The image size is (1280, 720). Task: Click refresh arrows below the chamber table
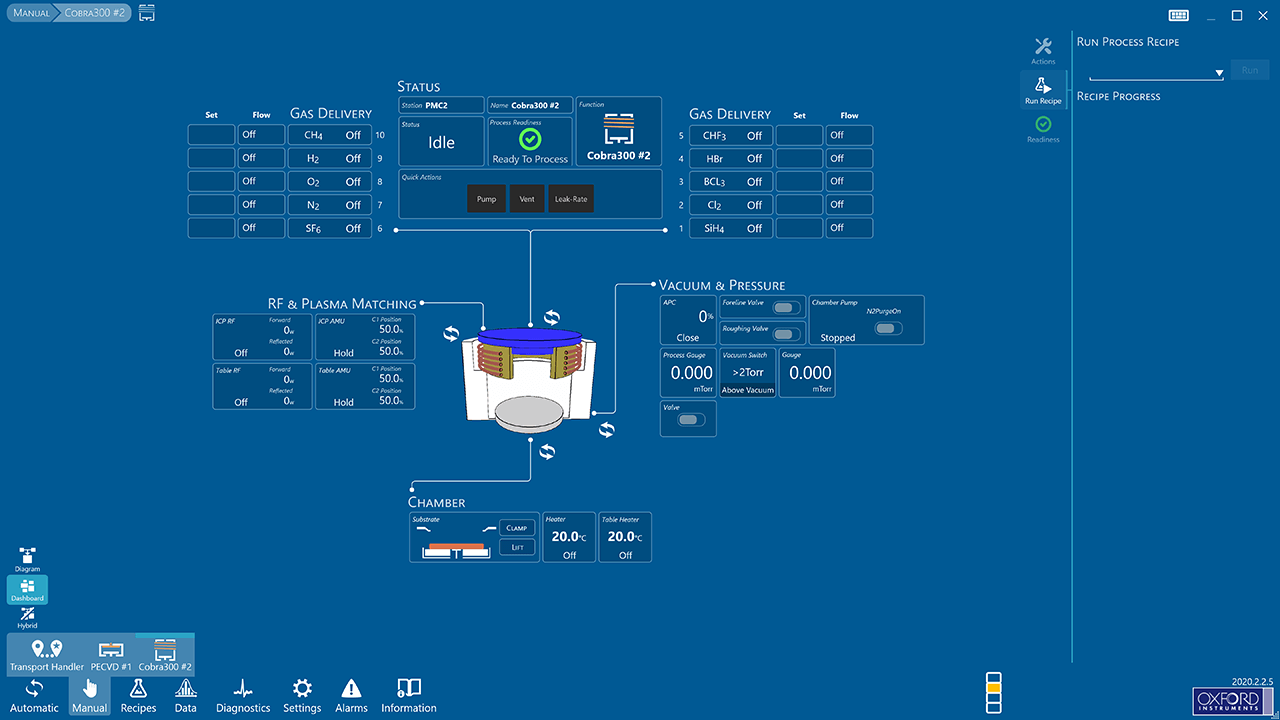pos(547,451)
